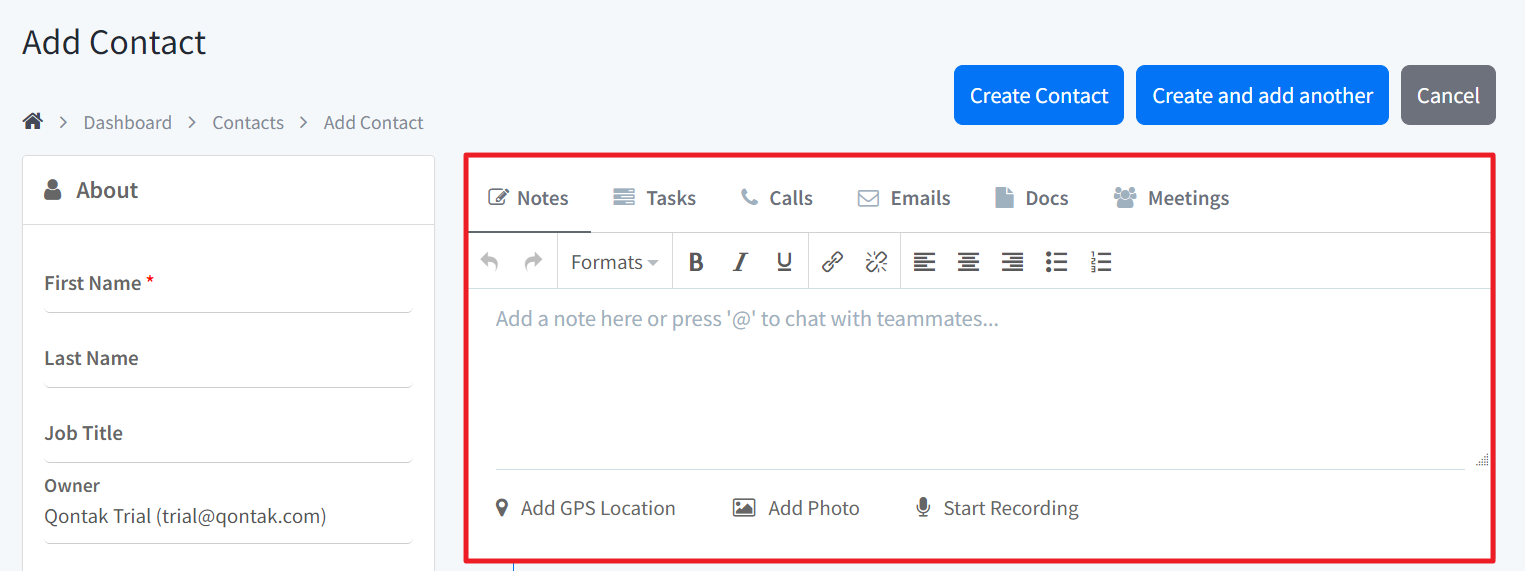Image resolution: width=1525 pixels, height=571 pixels.
Task: Redo the last edit in note editor
Action: pos(533,262)
